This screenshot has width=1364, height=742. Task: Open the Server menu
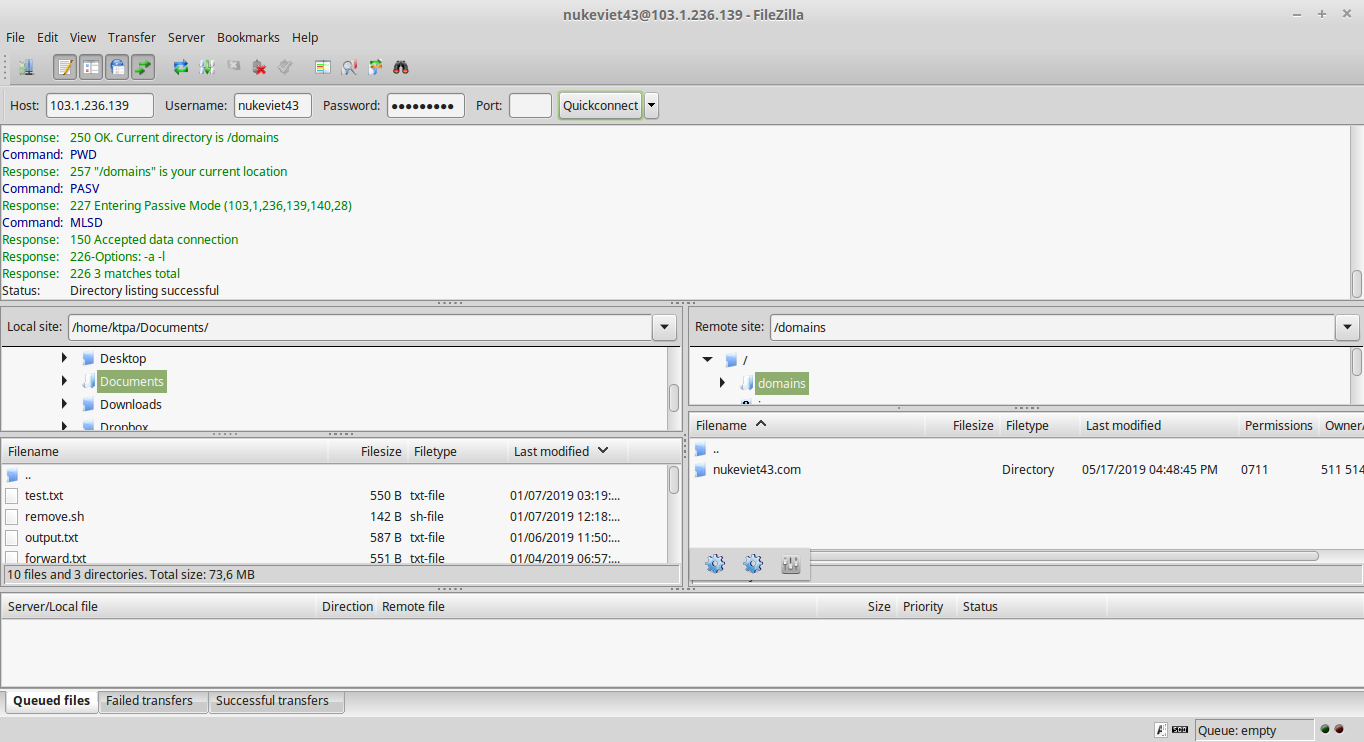click(186, 37)
